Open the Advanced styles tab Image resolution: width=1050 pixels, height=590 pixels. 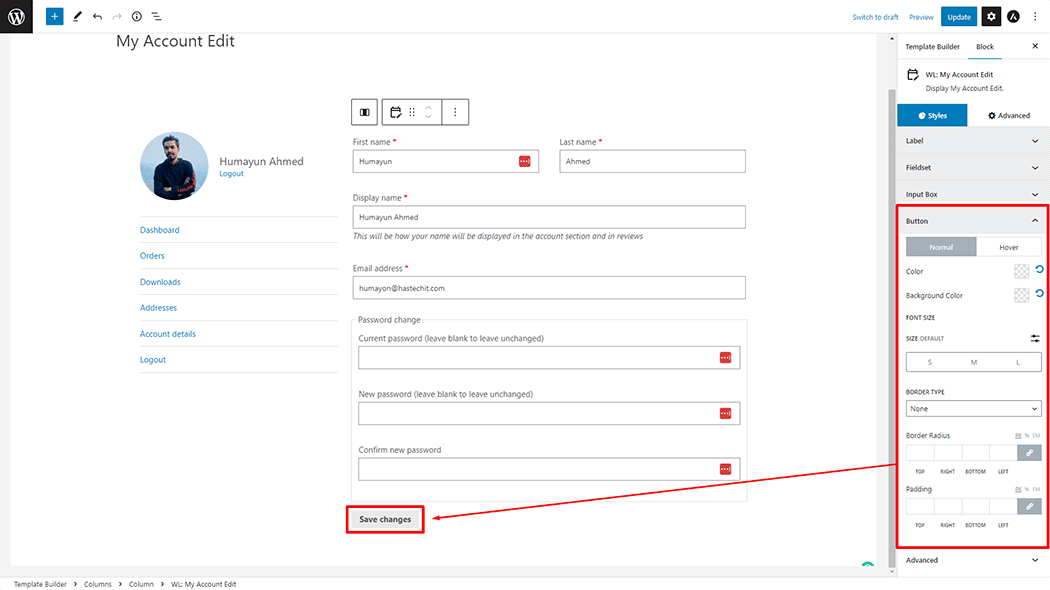pos(1008,115)
